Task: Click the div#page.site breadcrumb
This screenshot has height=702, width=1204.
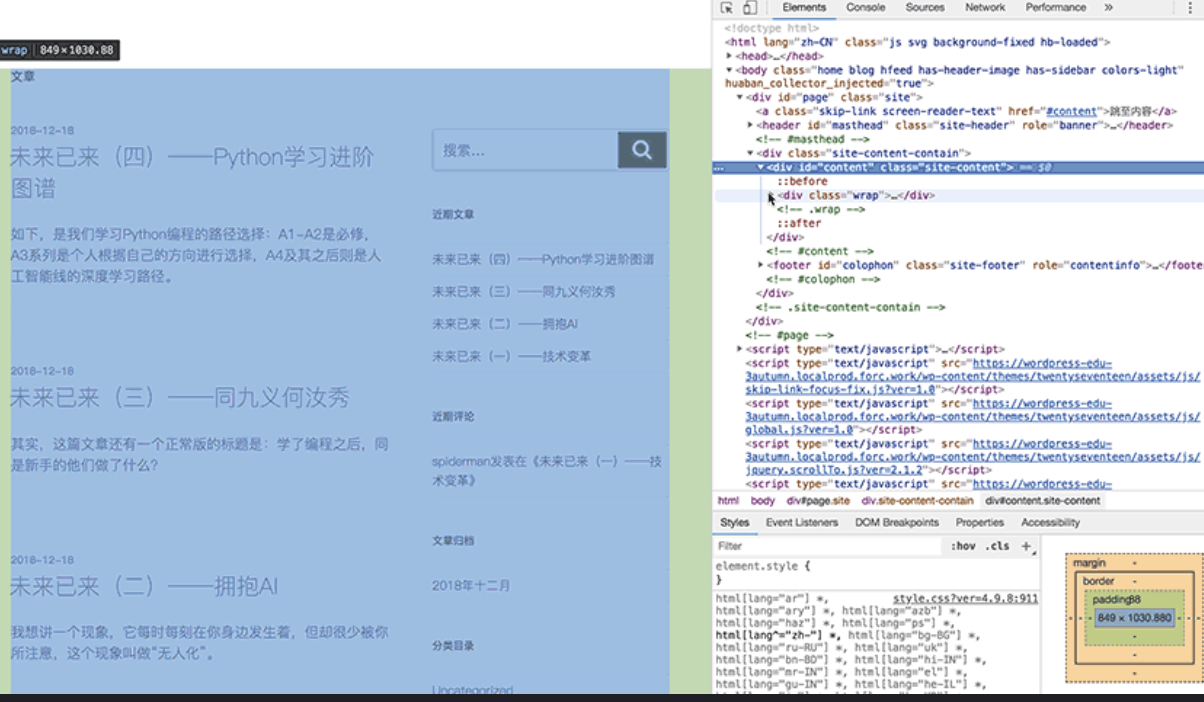Action: (x=818, y=500)
